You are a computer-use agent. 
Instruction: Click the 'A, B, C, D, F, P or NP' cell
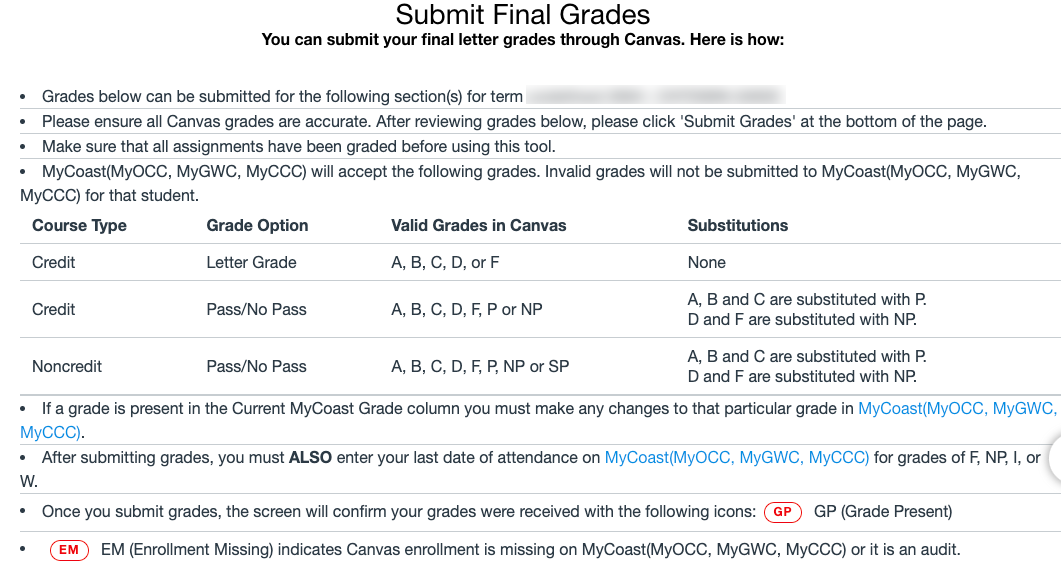(x=466, y=309)
